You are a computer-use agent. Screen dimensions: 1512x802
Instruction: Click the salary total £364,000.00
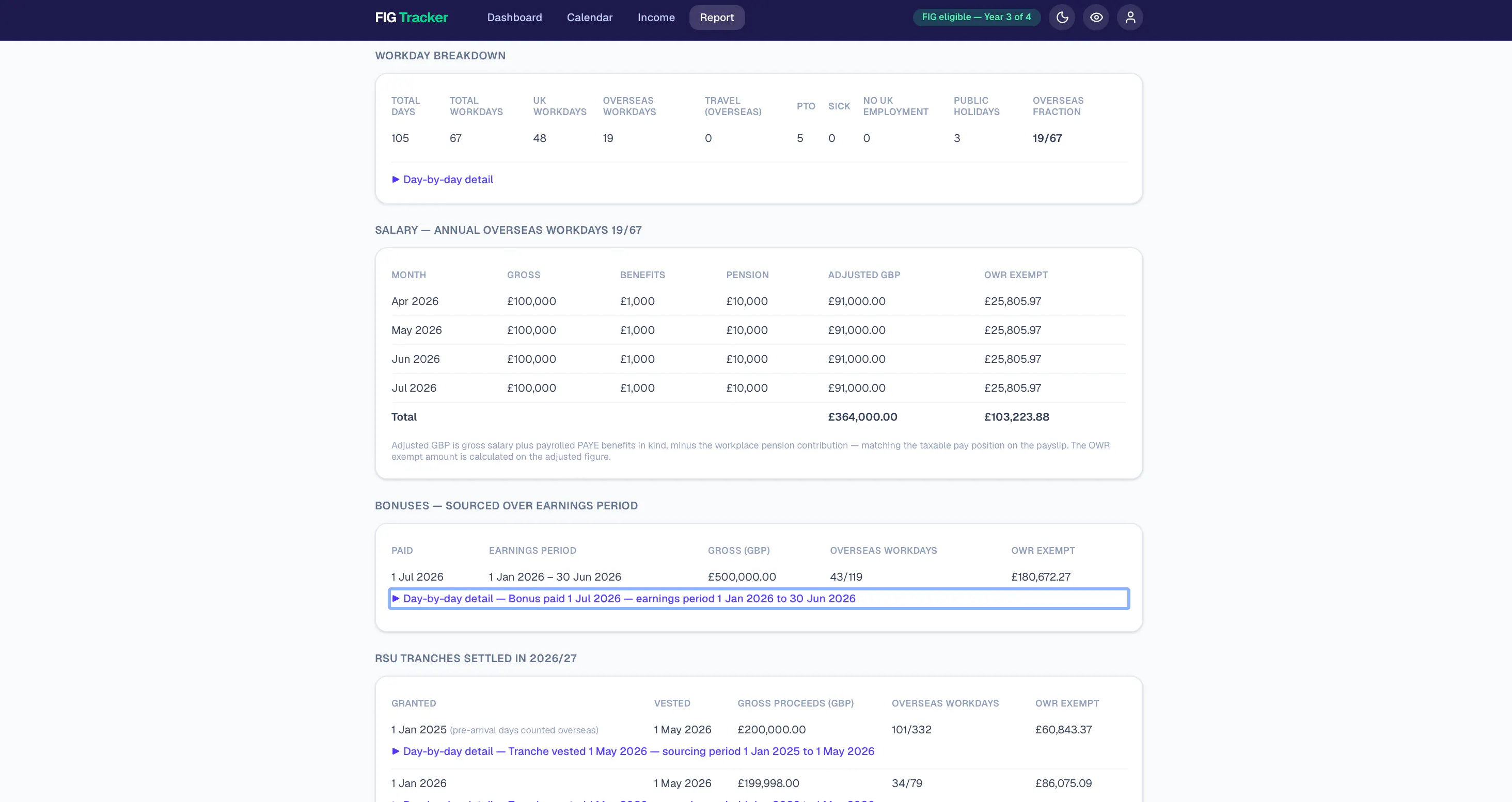click(862, 417)
